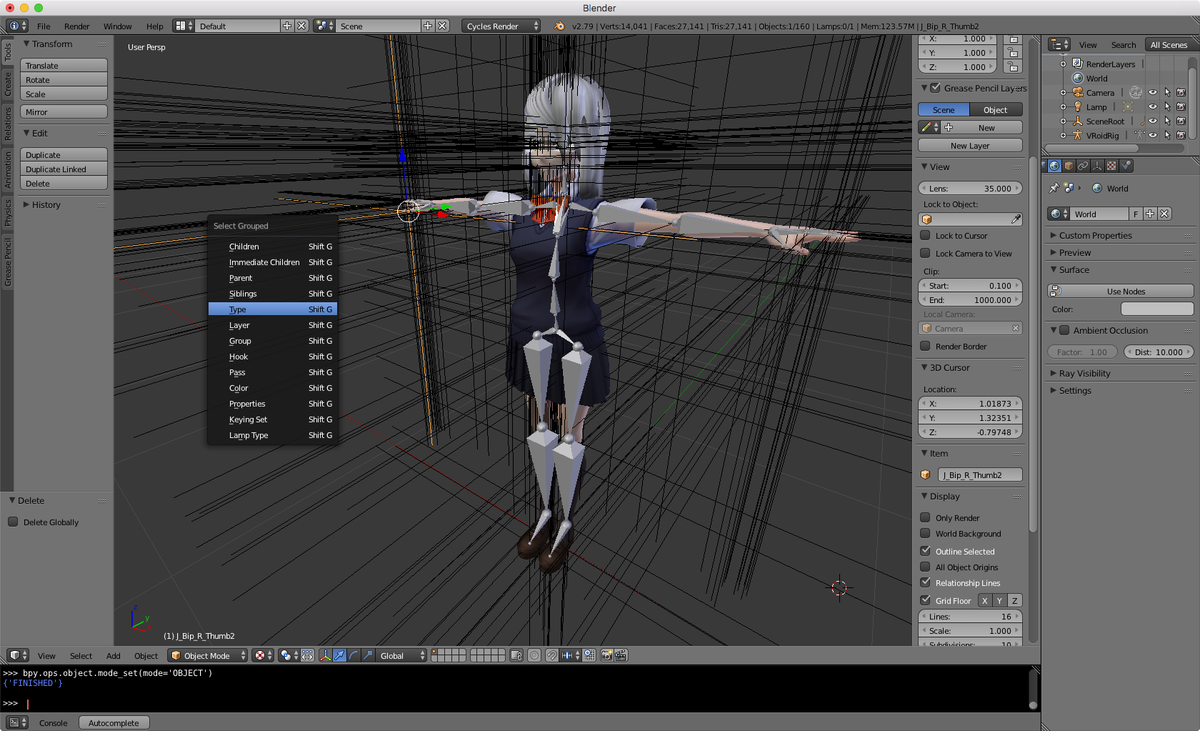Open the Object properties tab (cube icon)
The image size is (1200, 731).
[1070, 166]
